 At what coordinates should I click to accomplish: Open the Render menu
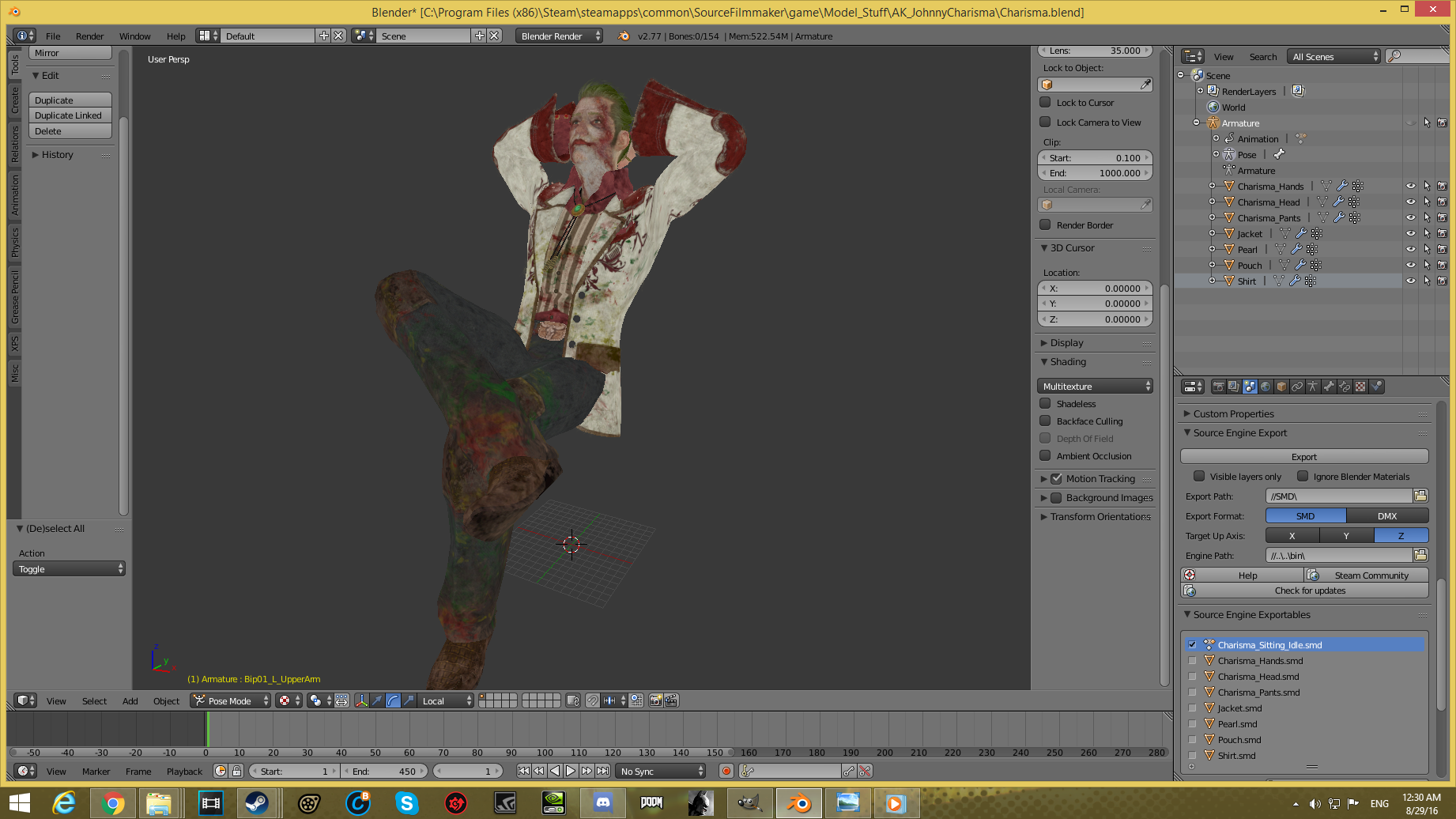point(89,36)
